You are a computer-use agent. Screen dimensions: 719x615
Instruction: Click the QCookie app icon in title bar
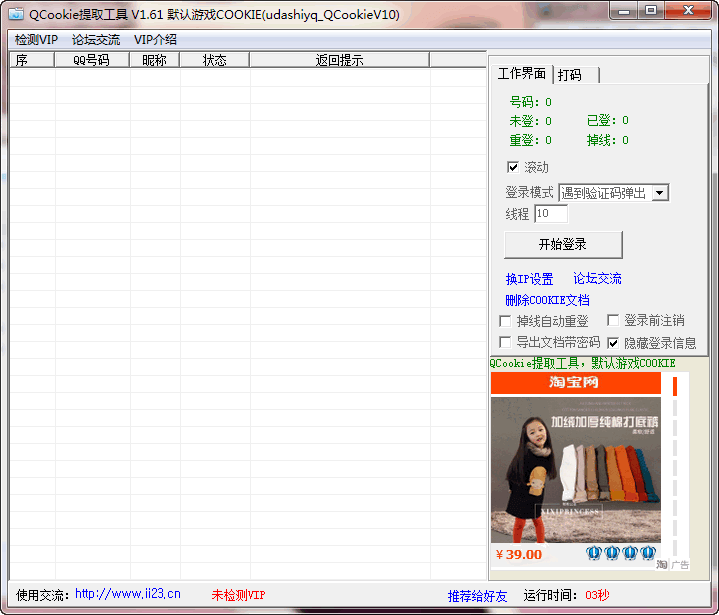pyautogui.click(x=16, y=14)
